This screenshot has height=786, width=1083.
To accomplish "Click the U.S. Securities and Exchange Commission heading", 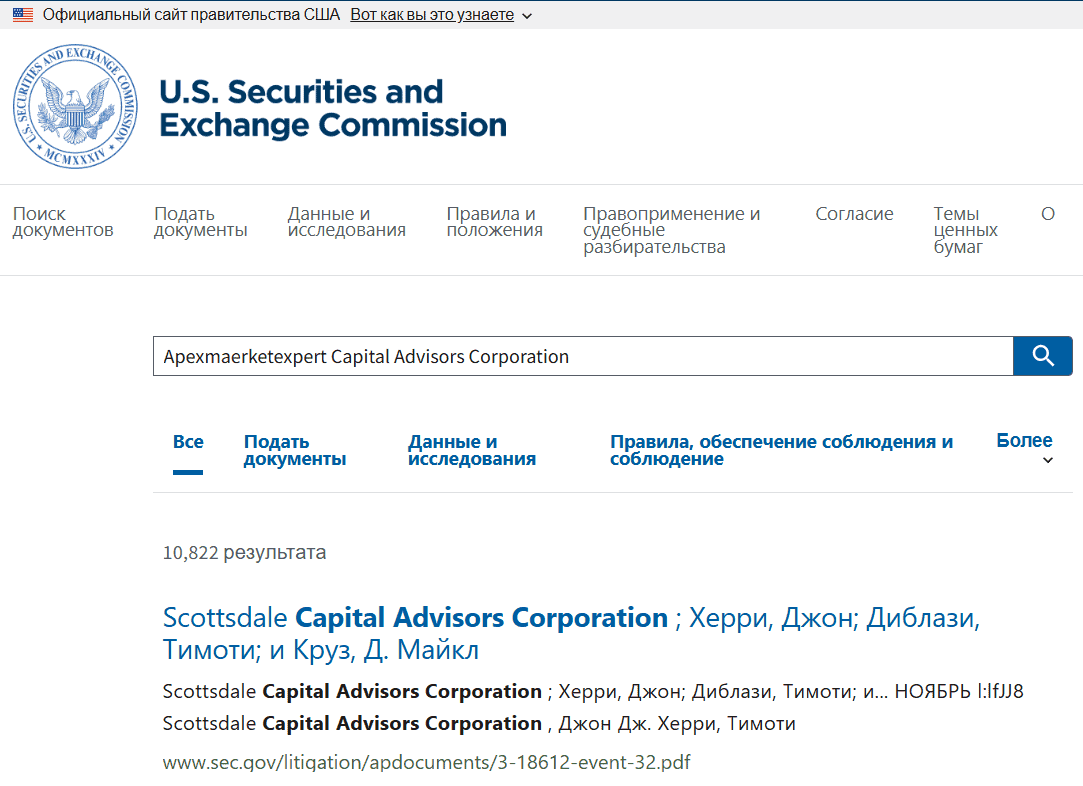I will click(x=331, y=108).
